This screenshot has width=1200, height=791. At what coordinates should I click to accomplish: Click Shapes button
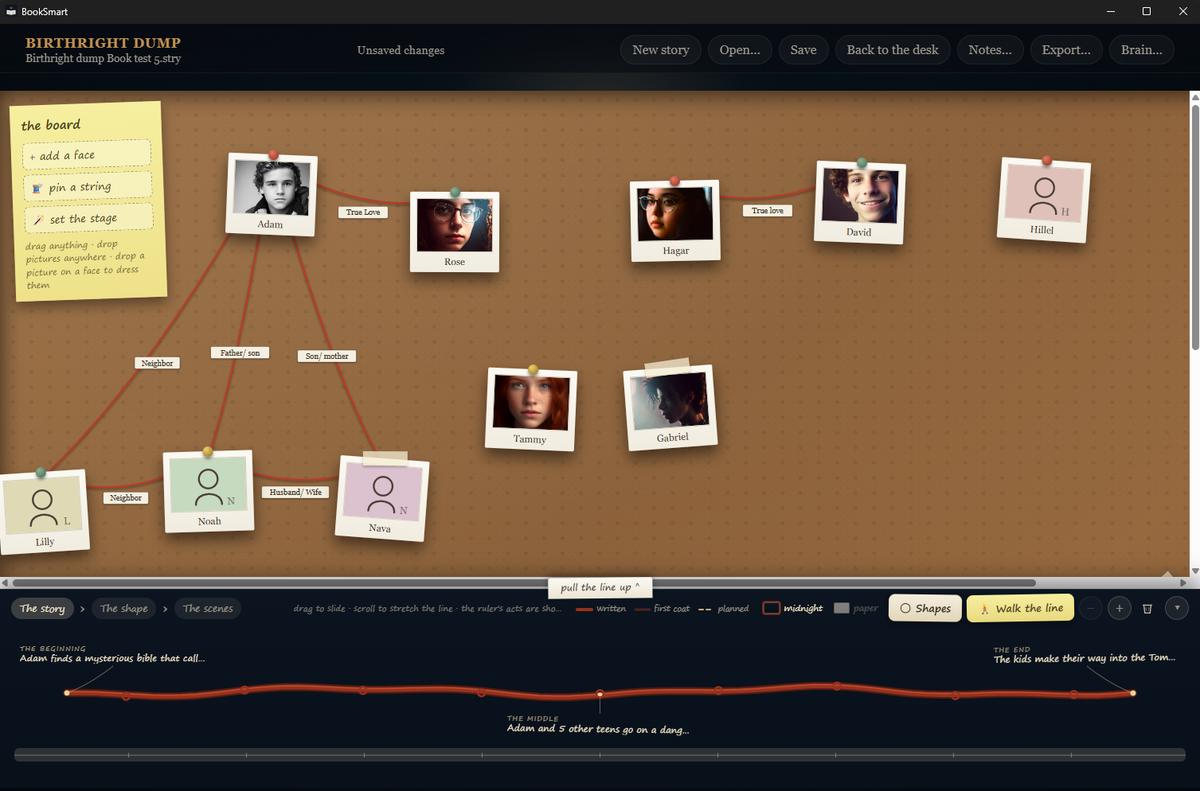[x=925, y=608]
